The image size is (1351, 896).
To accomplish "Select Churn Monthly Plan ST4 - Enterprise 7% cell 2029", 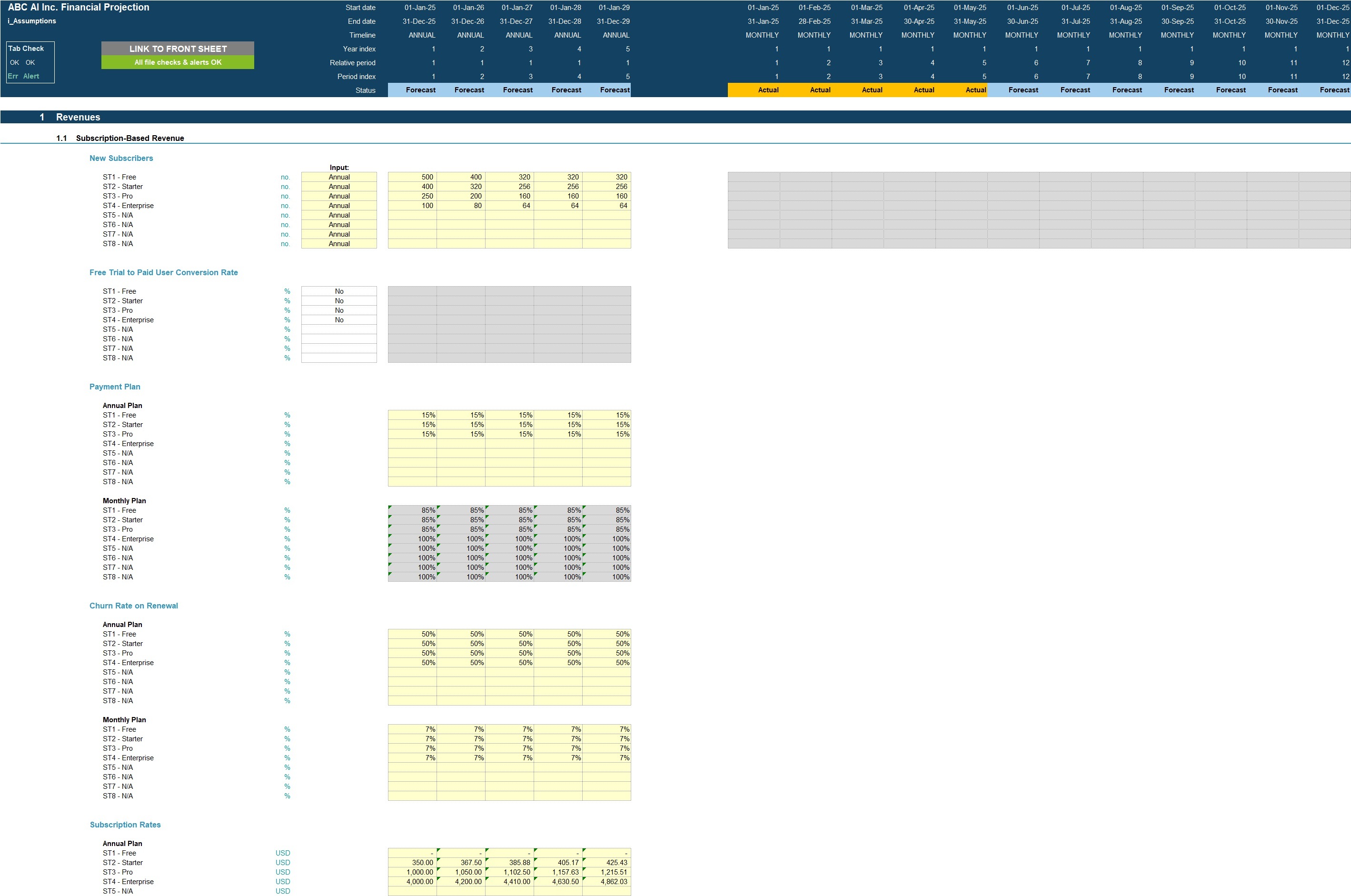I will [x=606, y=758].
